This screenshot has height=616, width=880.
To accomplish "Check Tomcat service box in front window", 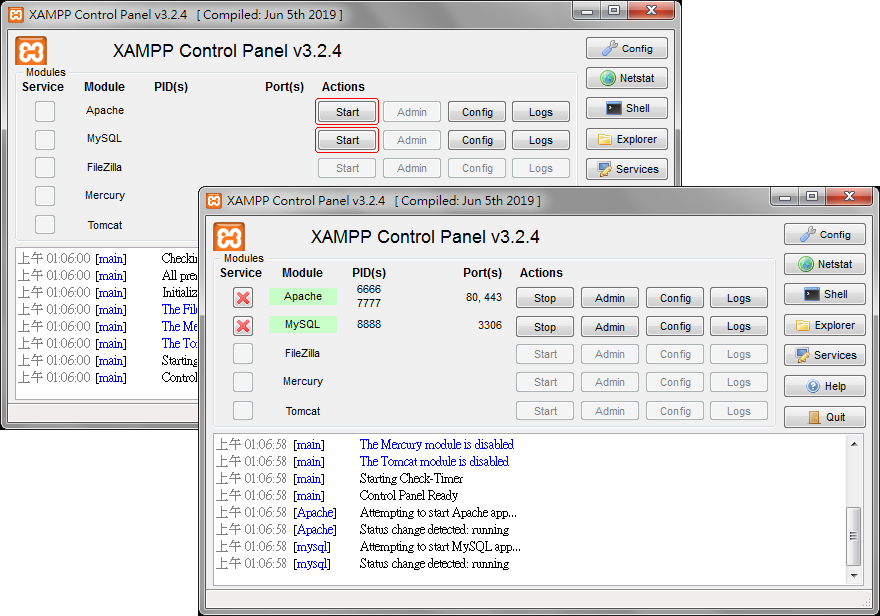I will pos(243,411).
